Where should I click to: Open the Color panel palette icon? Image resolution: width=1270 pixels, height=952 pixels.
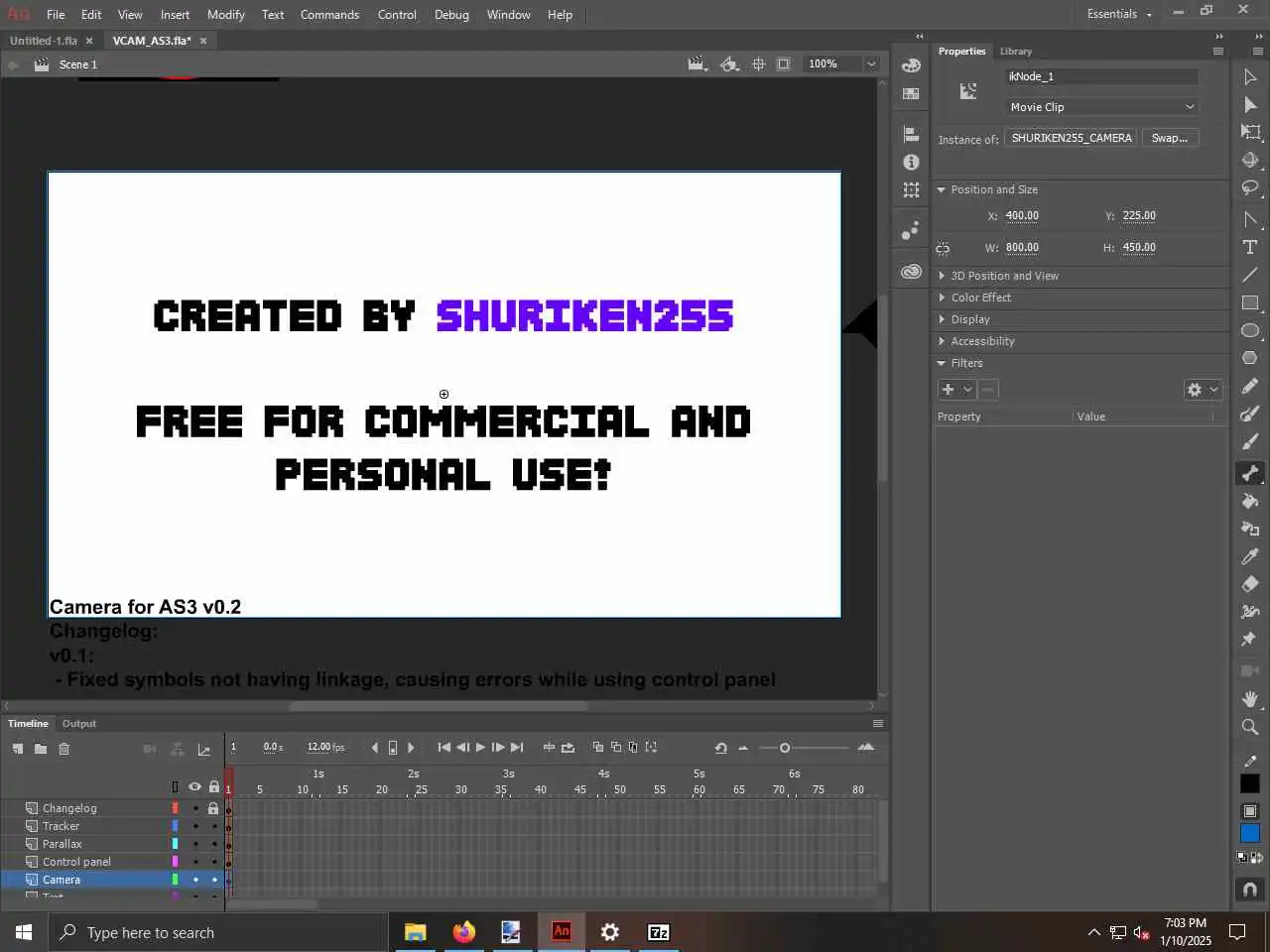click(x=911, y=65)
